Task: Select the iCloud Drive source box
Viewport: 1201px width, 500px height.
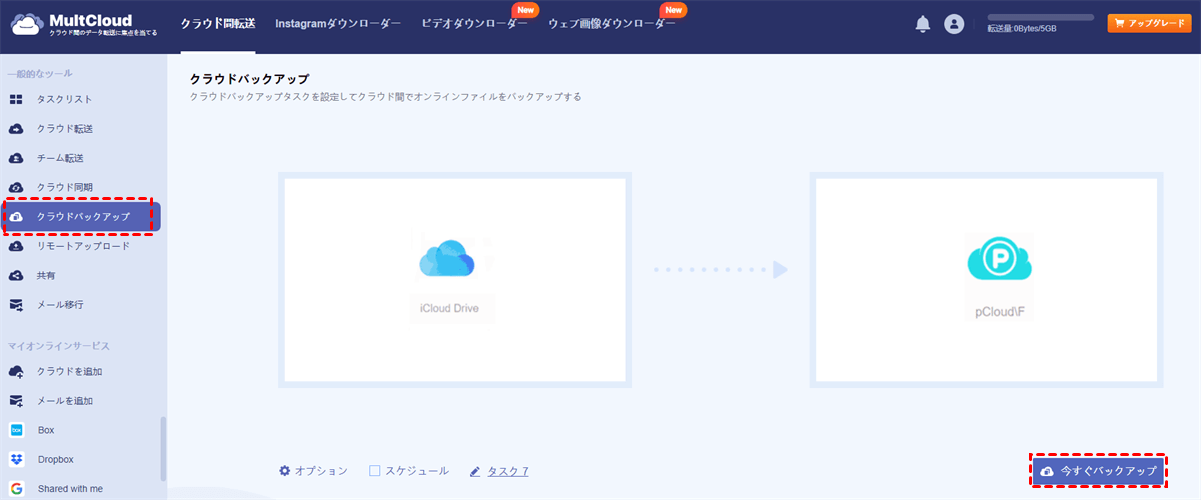Action: (455, 280)
